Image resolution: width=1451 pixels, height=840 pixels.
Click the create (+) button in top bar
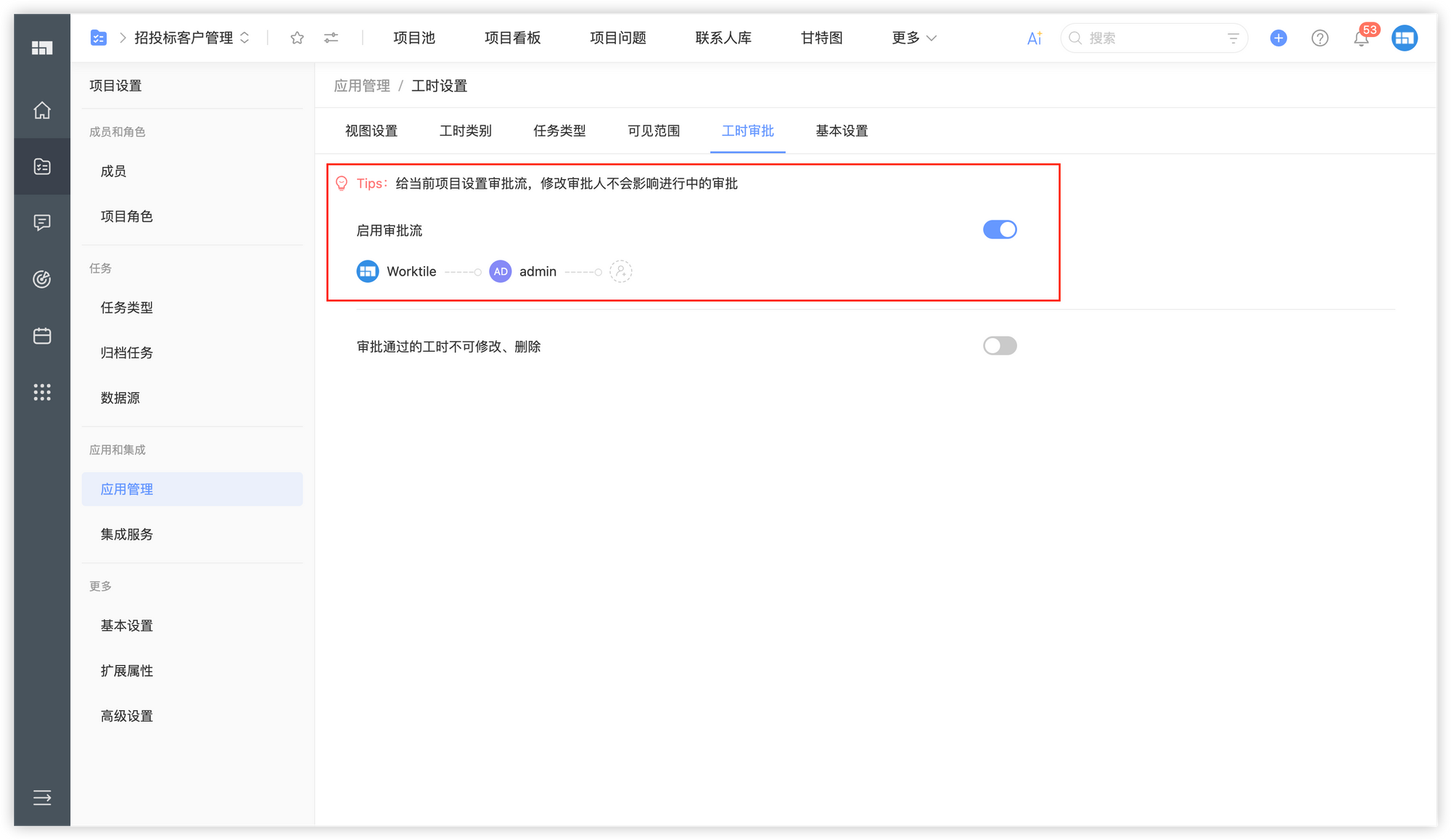tap(1278, 38)
